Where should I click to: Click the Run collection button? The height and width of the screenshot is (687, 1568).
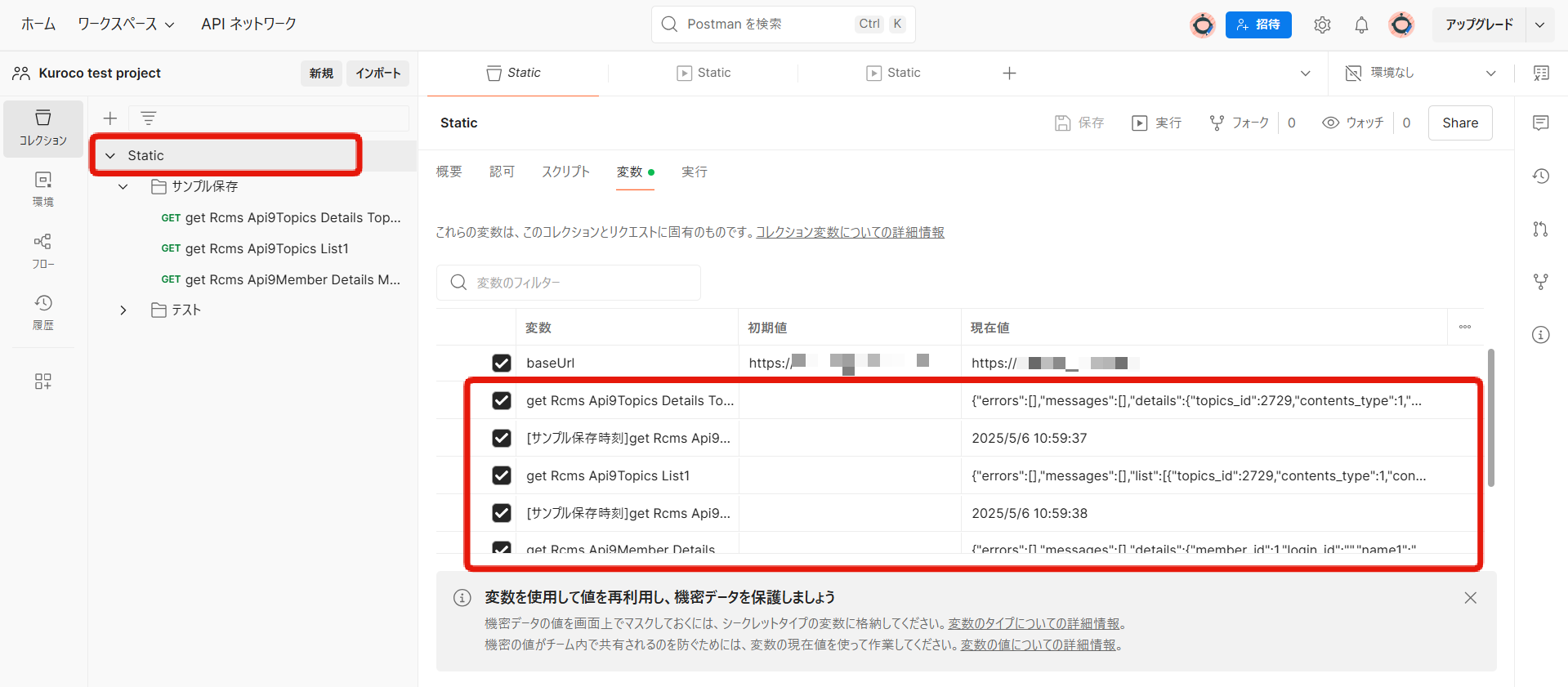pos(1157,123)
